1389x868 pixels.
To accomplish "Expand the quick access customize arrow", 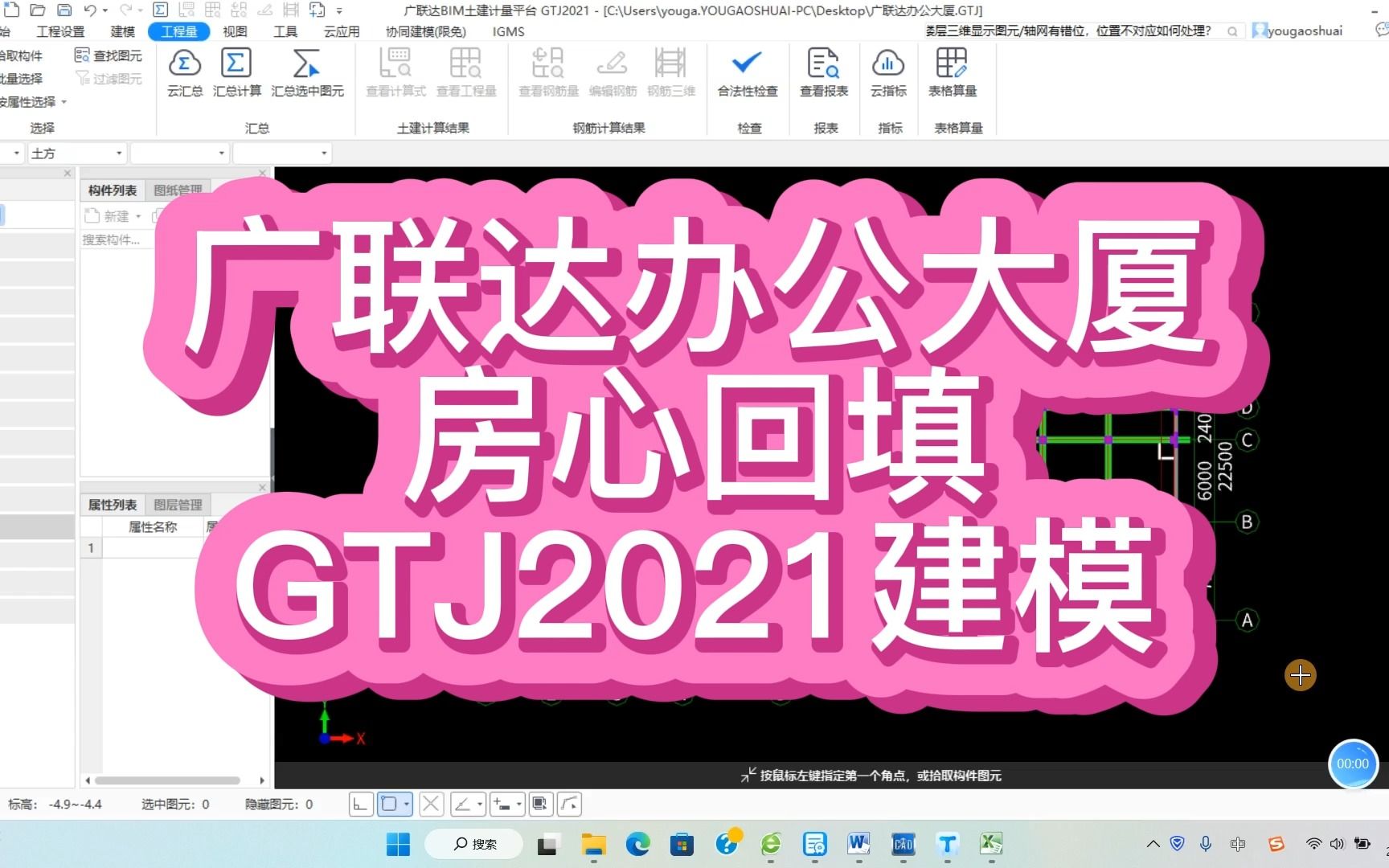I will (x=339, y=11).
